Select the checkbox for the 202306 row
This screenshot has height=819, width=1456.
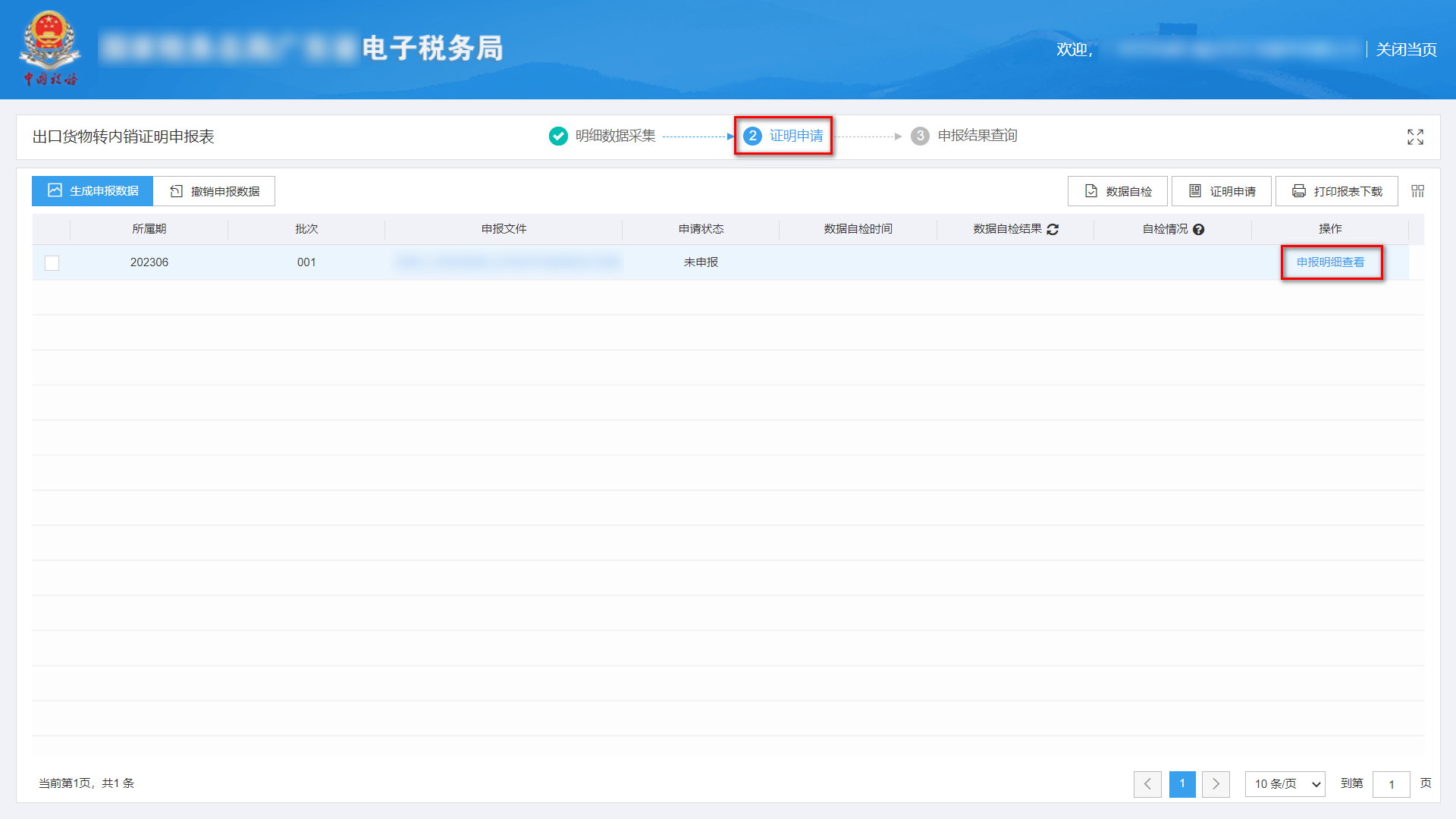[x=52, y=262]
